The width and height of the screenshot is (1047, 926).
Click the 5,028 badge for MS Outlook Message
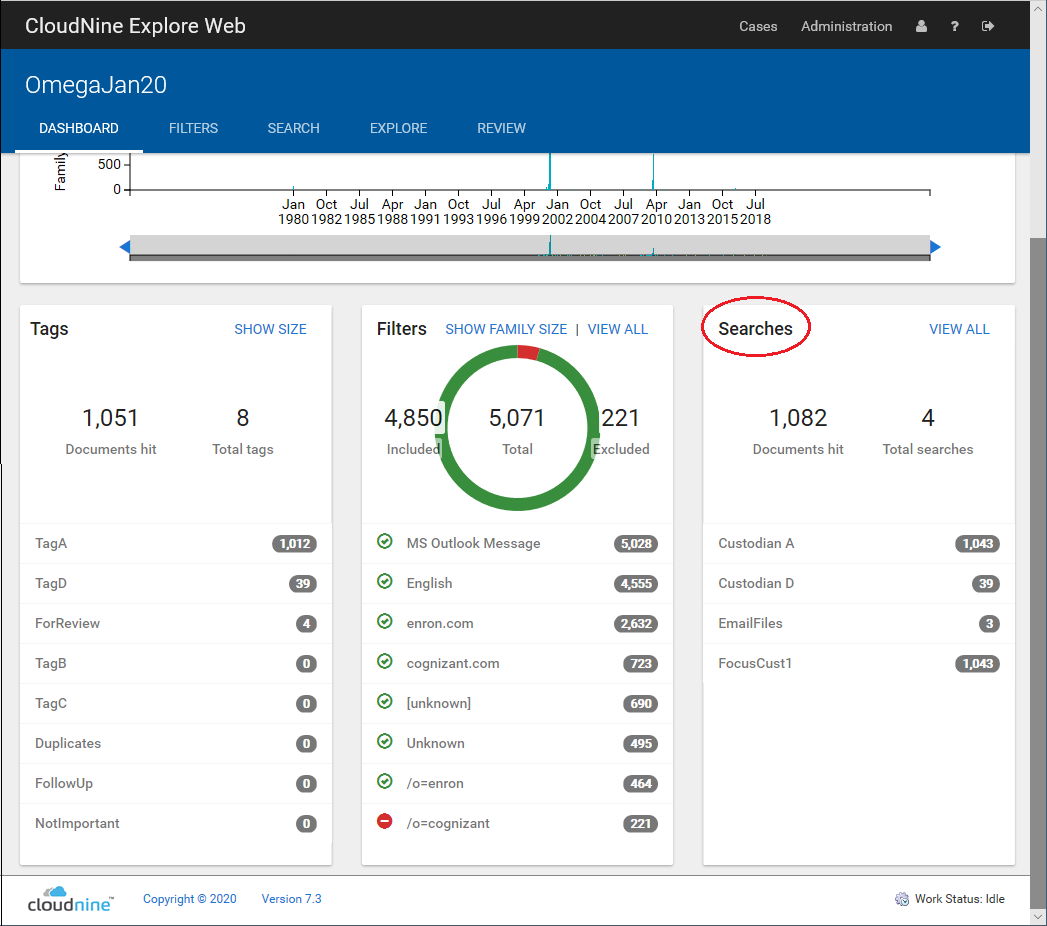coord(636,543)
